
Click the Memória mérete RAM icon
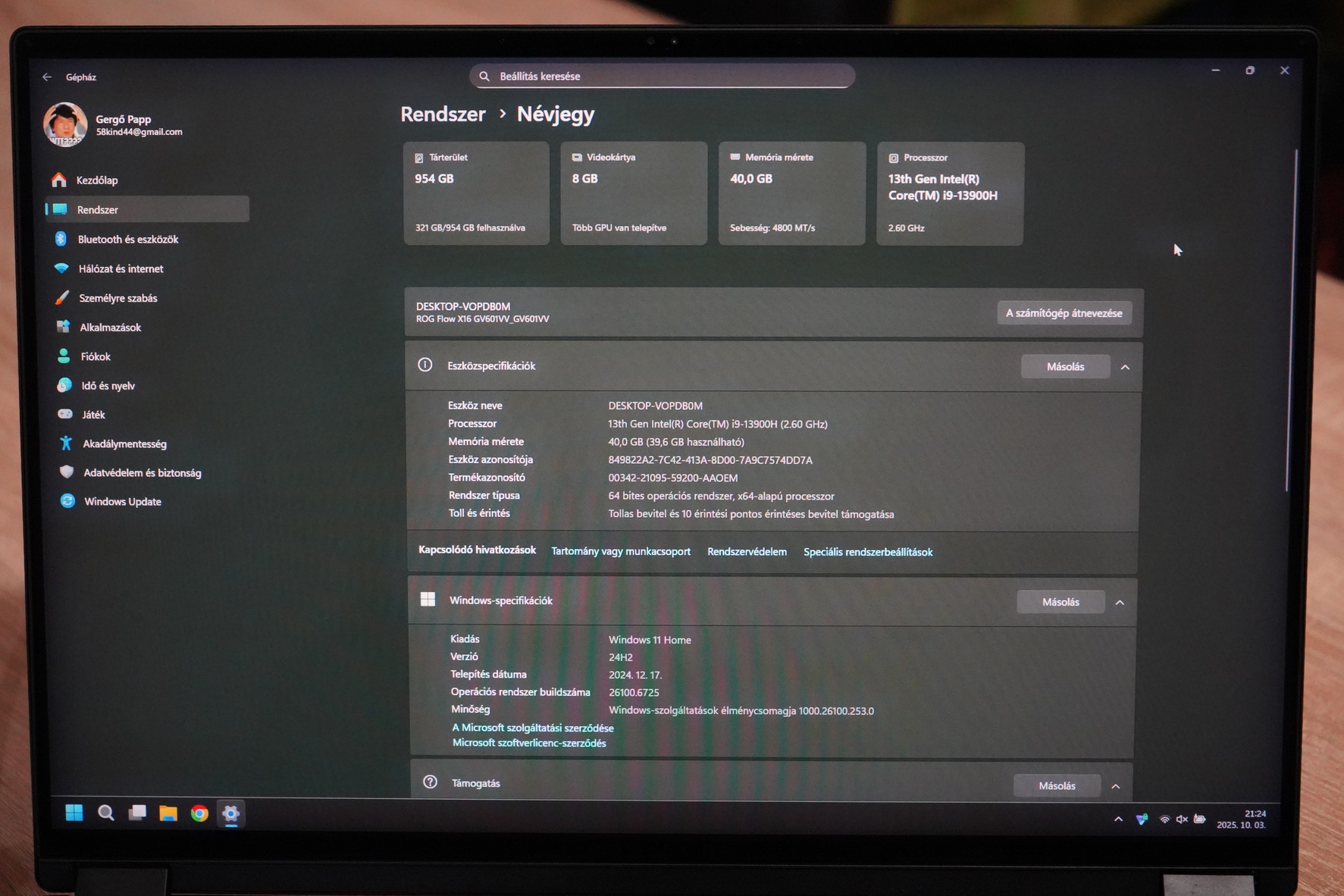coord(735,157)
